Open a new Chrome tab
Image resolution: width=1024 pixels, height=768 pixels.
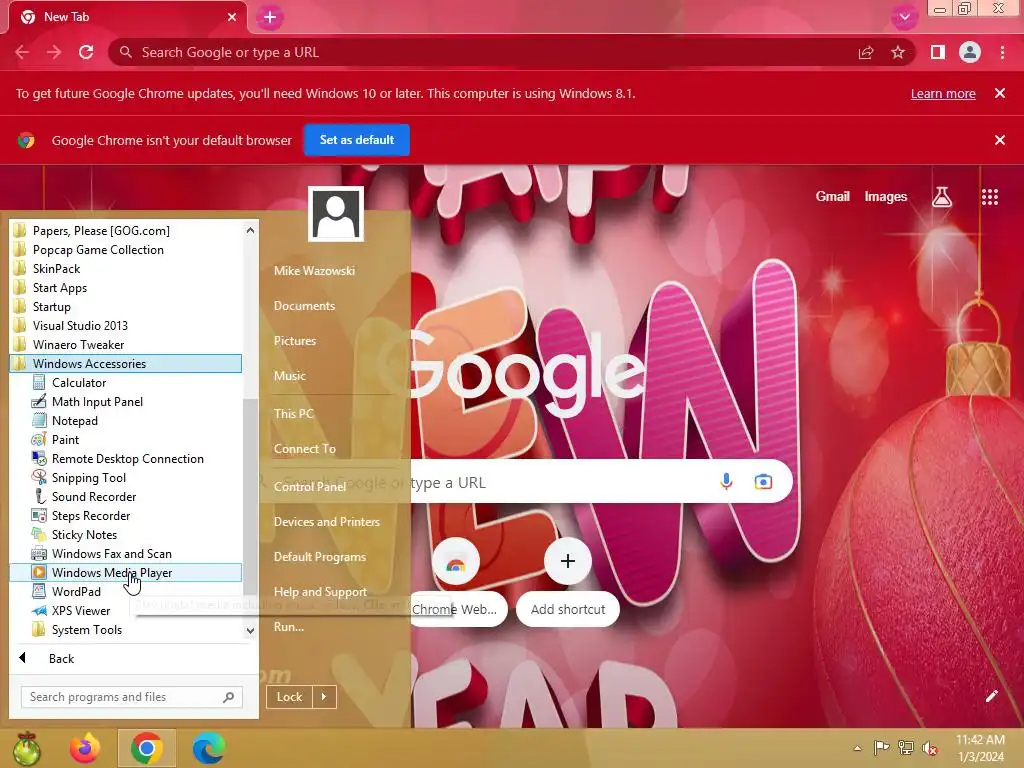click(x=270, y=18)
